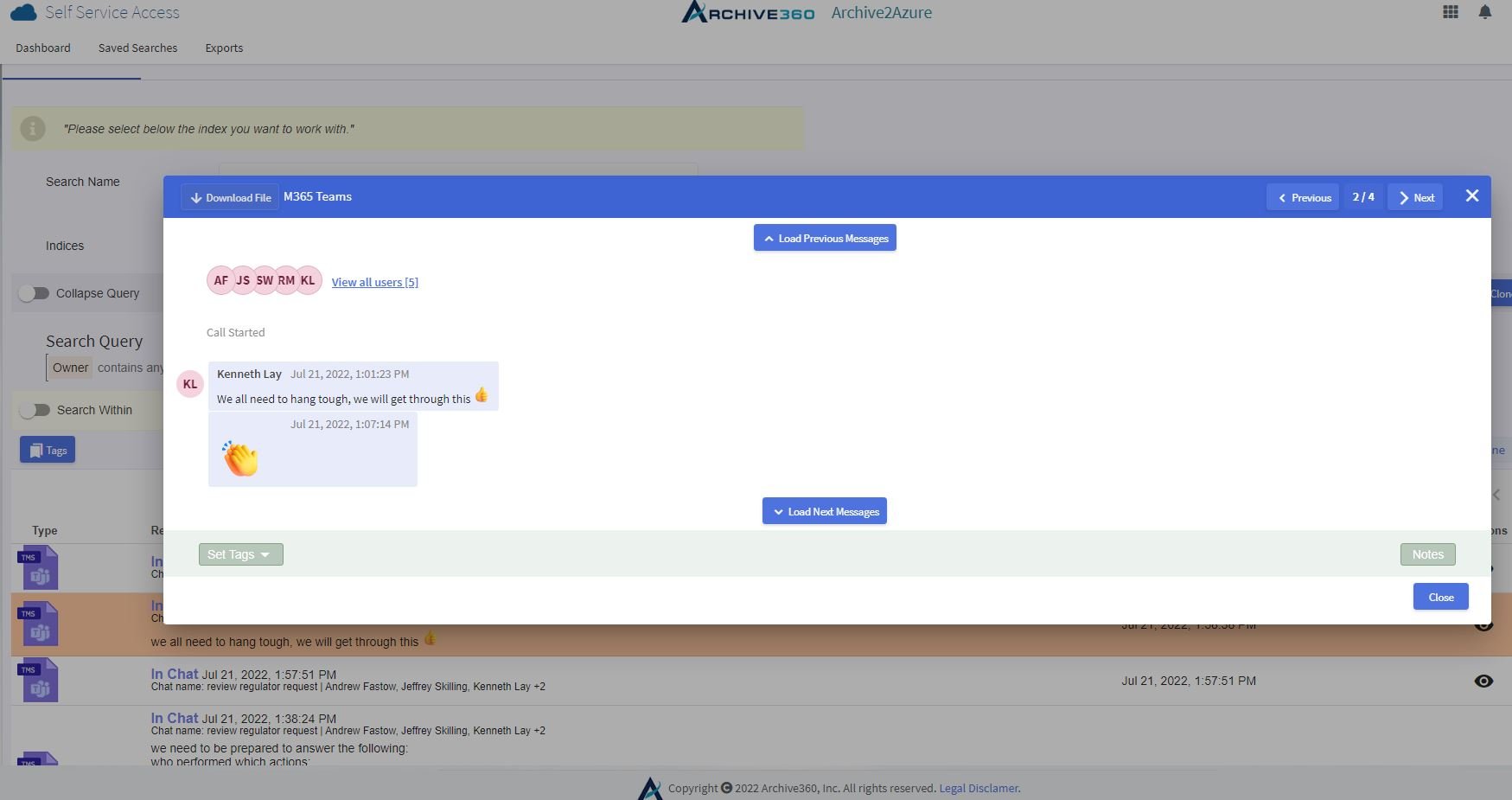Image resolution: width=1512 pixels, height=800 pixels.
Task: Click the Archive2Azure title text
Action: coord(882,12)
